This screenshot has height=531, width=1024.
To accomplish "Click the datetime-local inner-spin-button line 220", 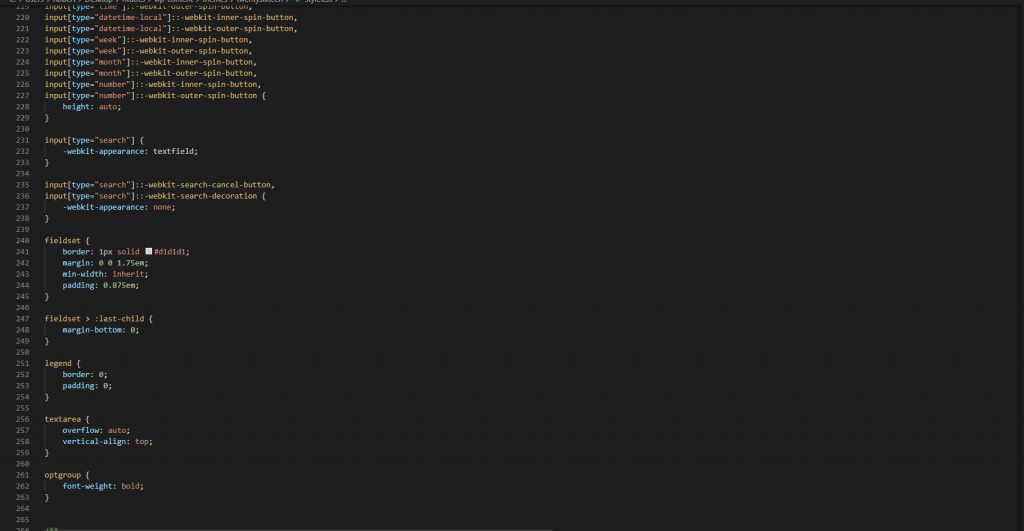I will point(170,18).
